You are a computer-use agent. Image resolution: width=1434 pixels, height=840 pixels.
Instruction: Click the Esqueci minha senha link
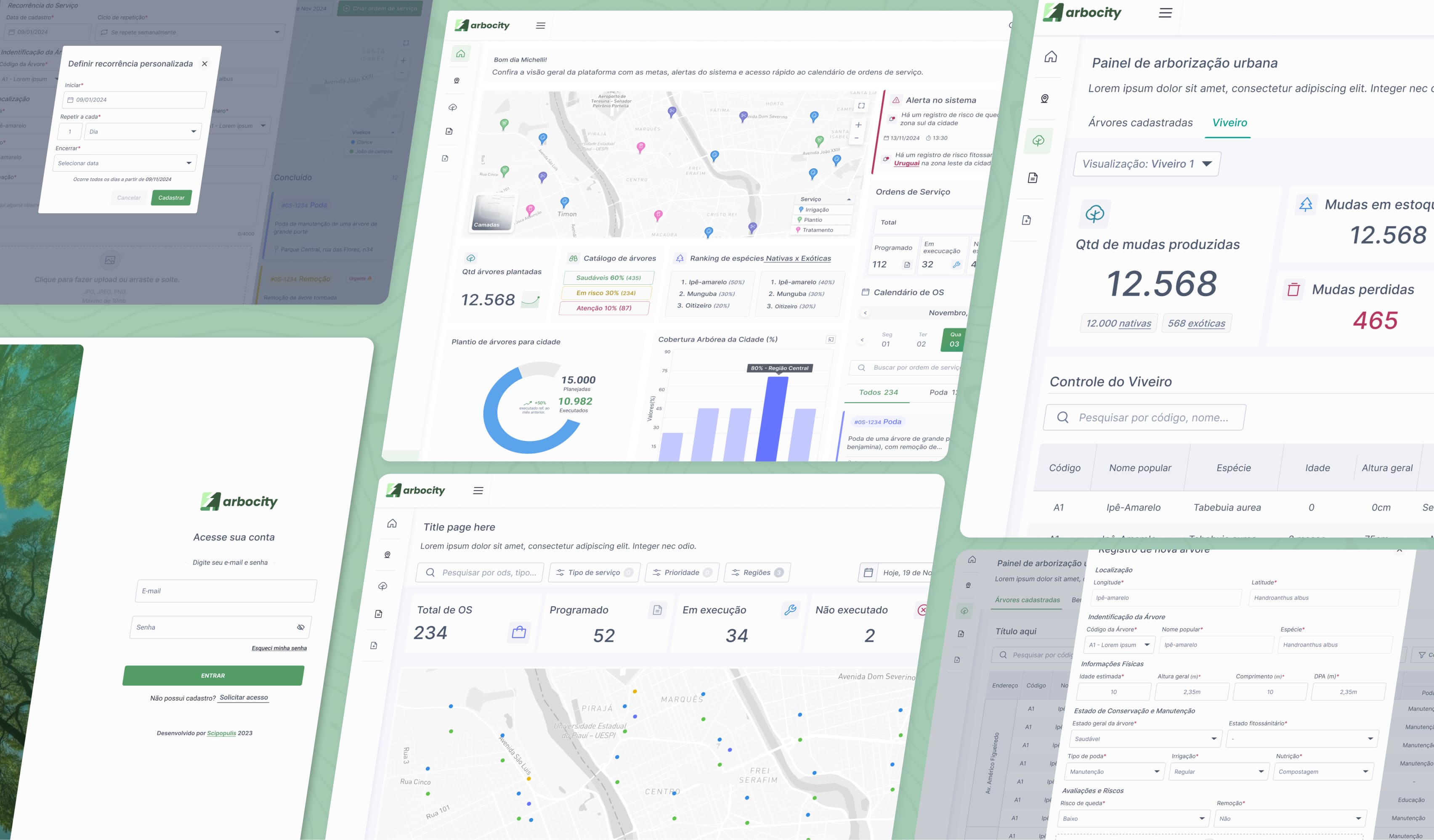point(279,648)
